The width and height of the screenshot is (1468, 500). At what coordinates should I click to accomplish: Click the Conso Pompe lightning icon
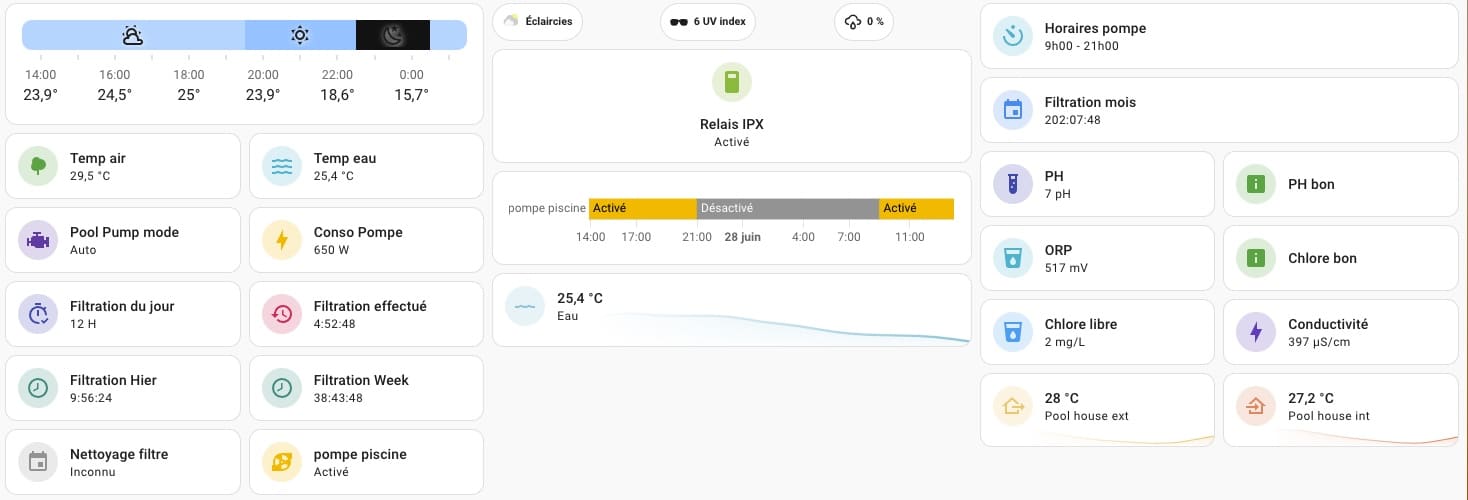click(282, 240)
